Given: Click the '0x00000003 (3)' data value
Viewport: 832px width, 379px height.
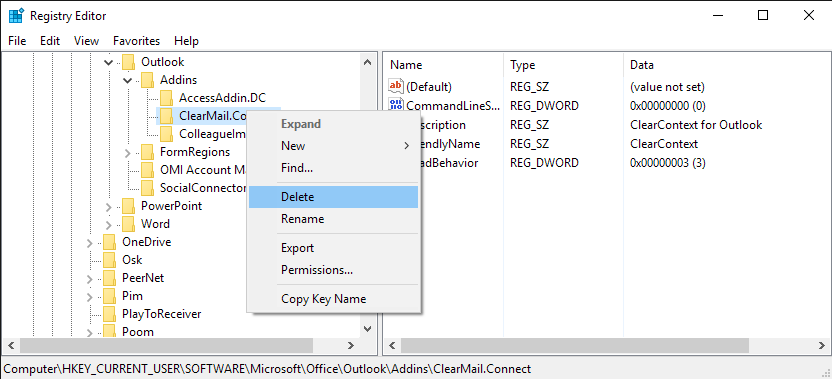Looking at the screenshot, I should tap(668, 163).
